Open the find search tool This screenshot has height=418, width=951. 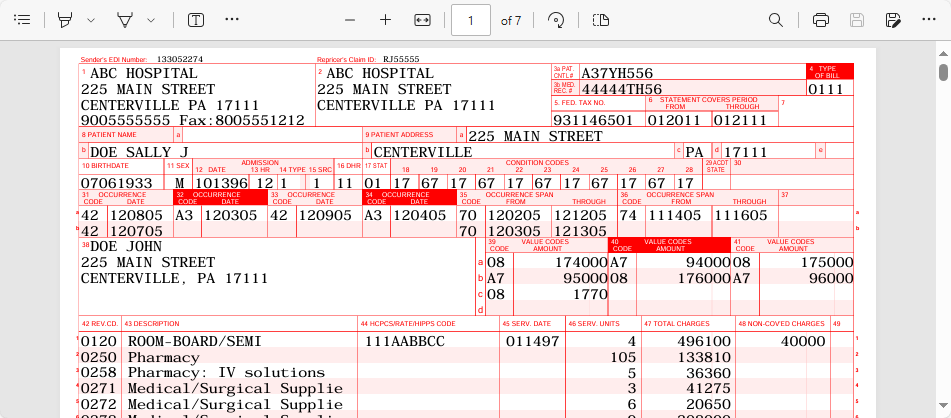[x=775, y=20]
